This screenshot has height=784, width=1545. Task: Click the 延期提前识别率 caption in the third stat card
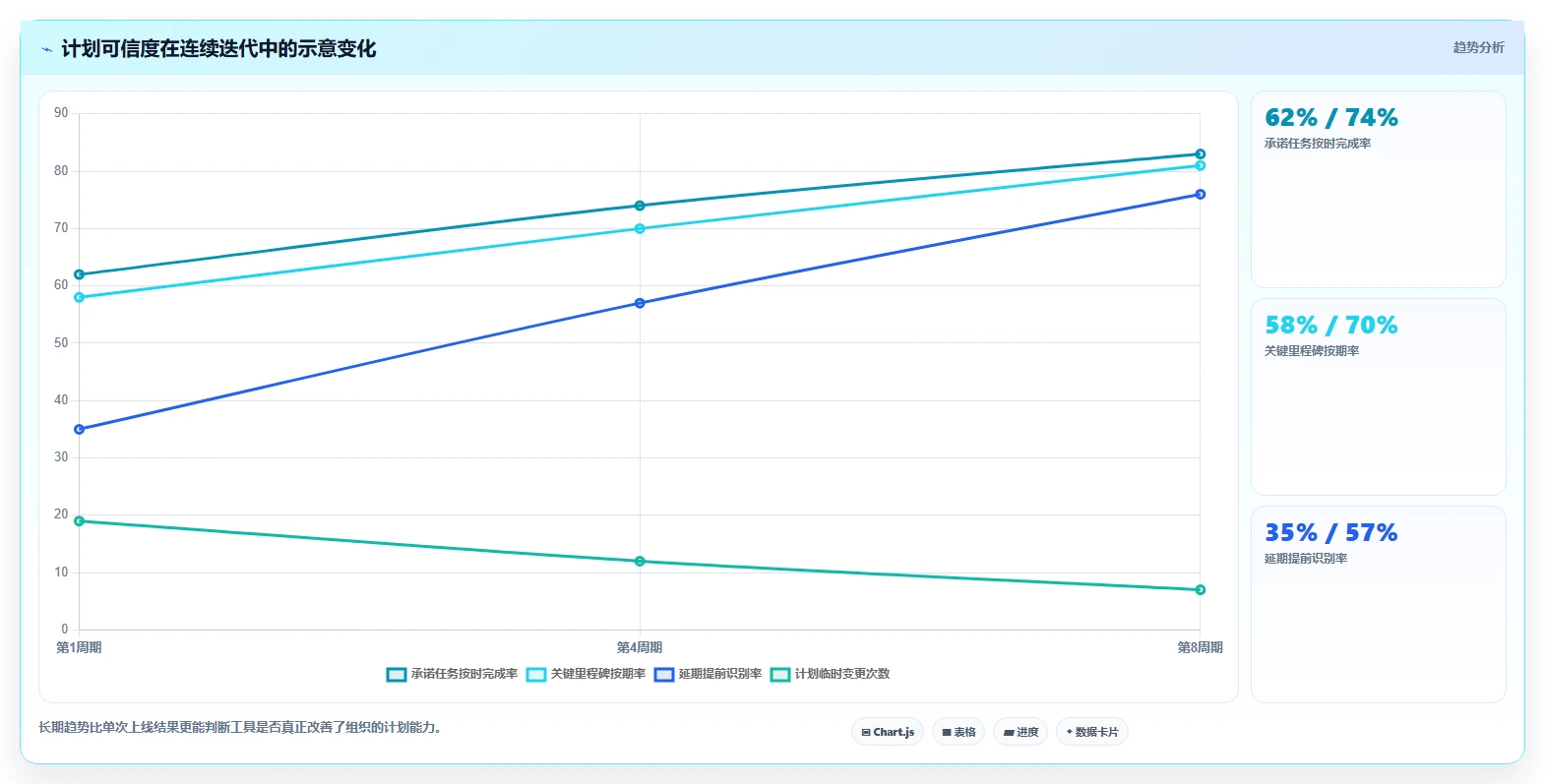pos(1306,559)
